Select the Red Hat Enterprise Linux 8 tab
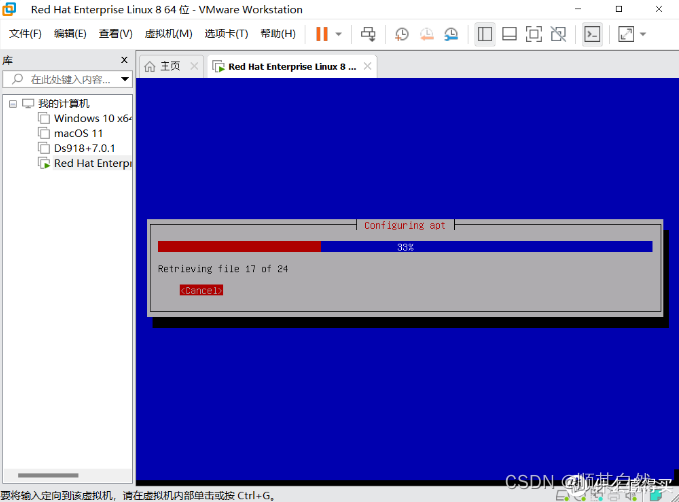 tap(292, 66)
